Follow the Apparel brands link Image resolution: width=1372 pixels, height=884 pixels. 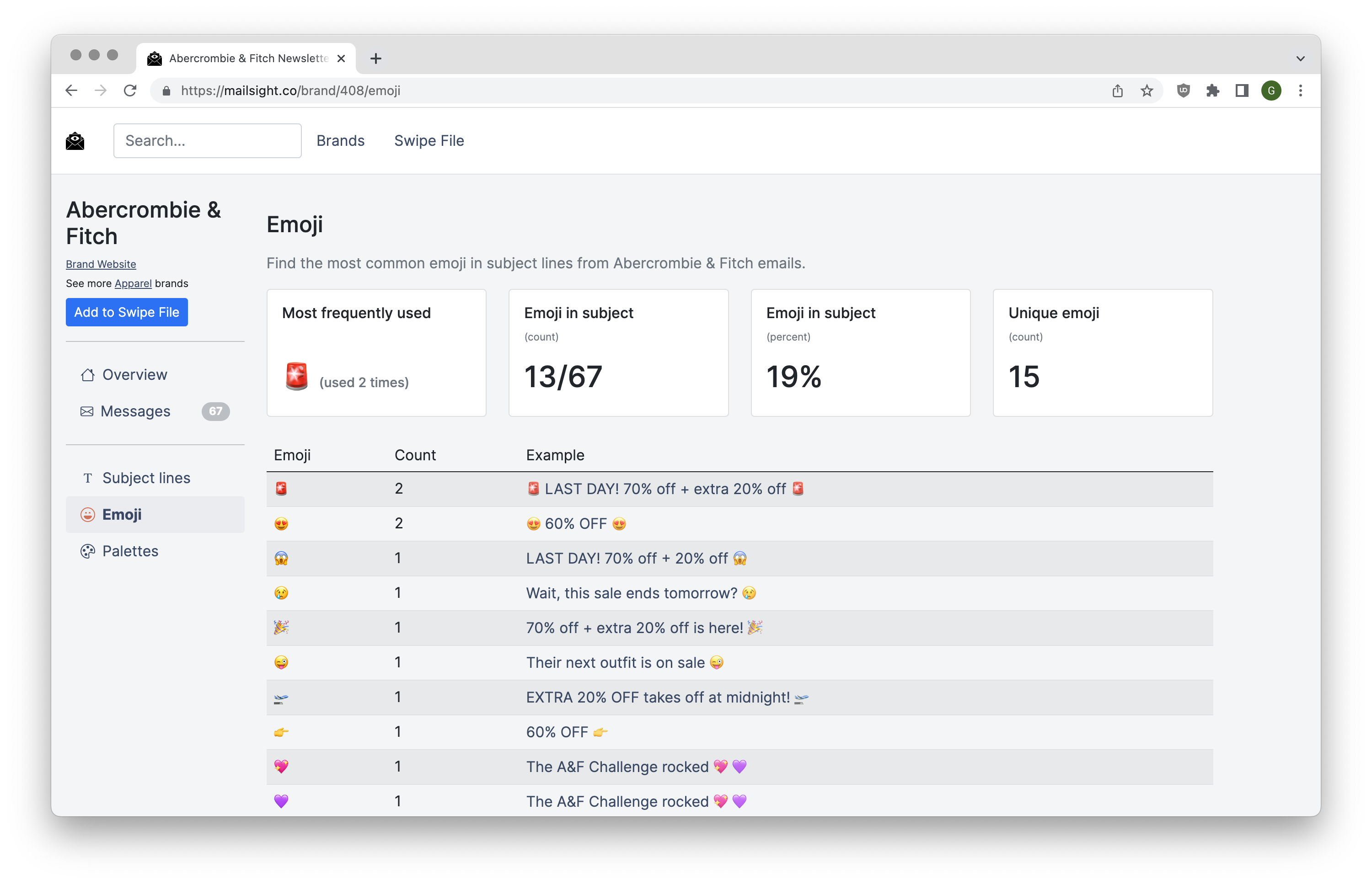point(133,283)
